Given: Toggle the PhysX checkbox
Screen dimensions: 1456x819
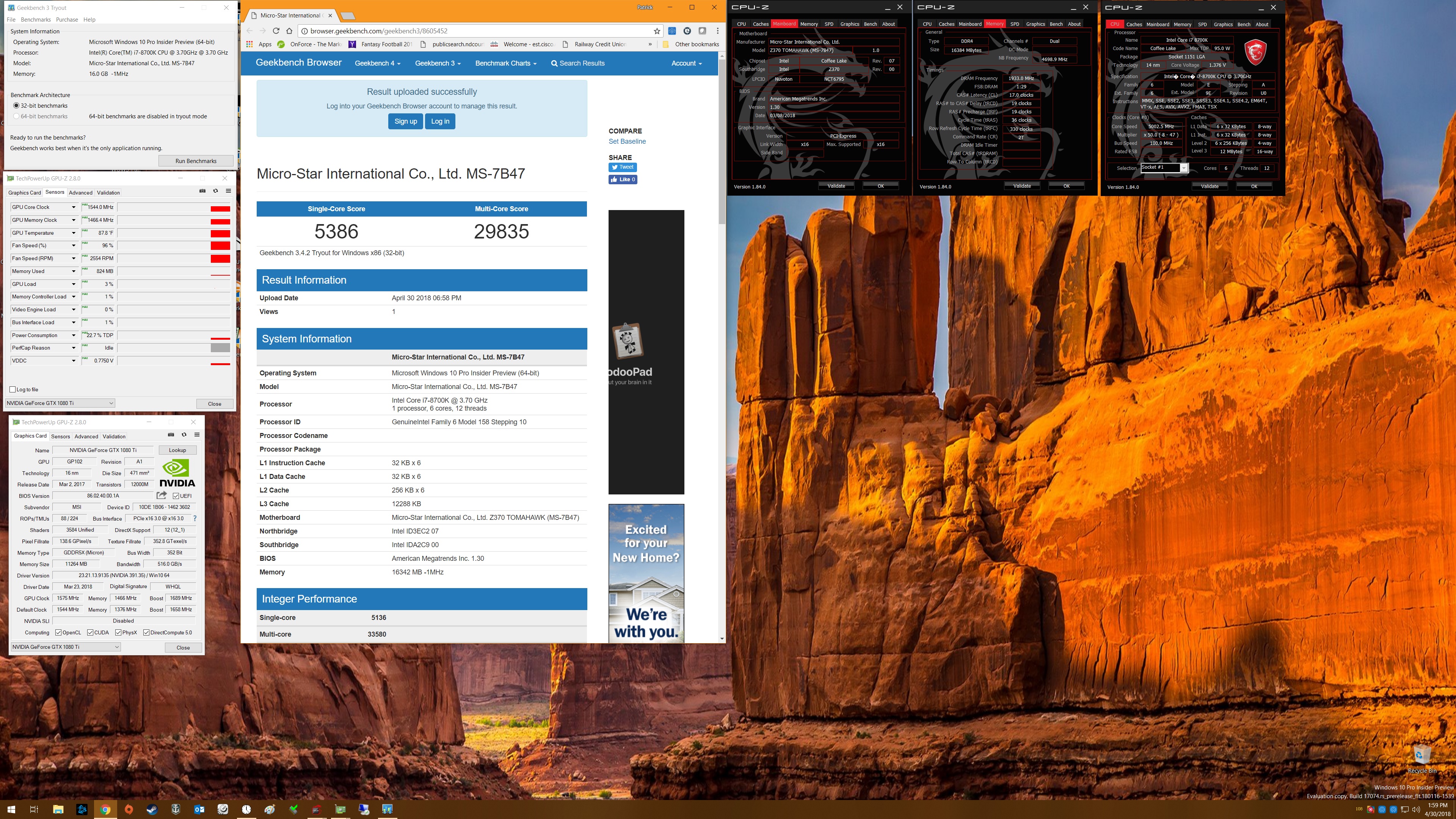Looking at the screenshot, I should 118,632.
